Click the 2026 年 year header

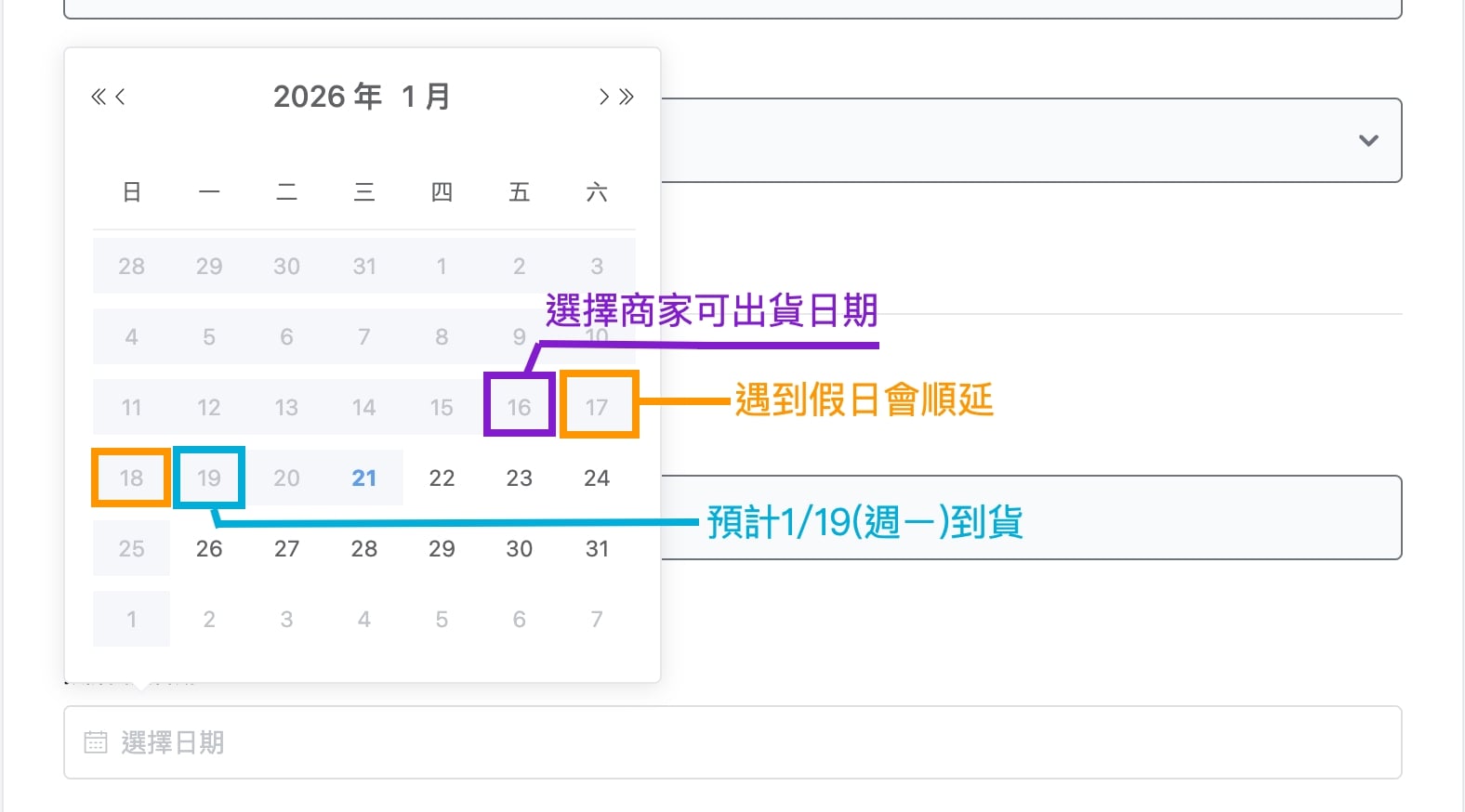point(327,97)
